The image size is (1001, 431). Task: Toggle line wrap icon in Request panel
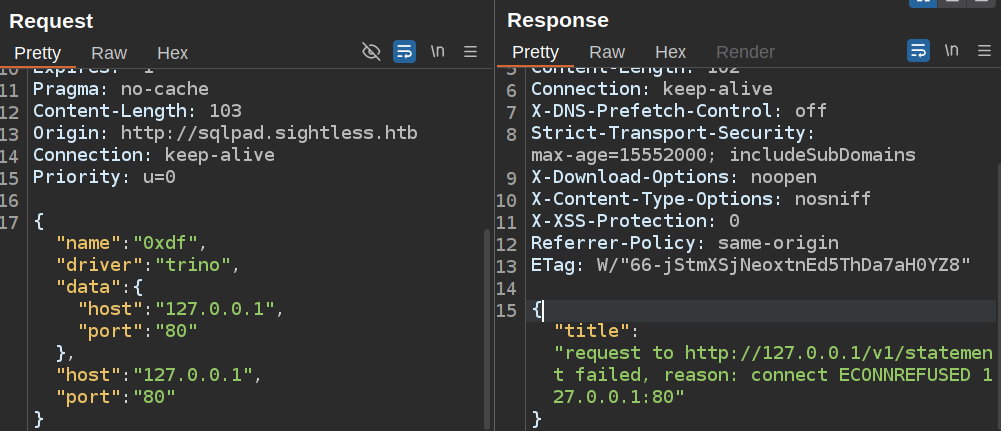404,51
